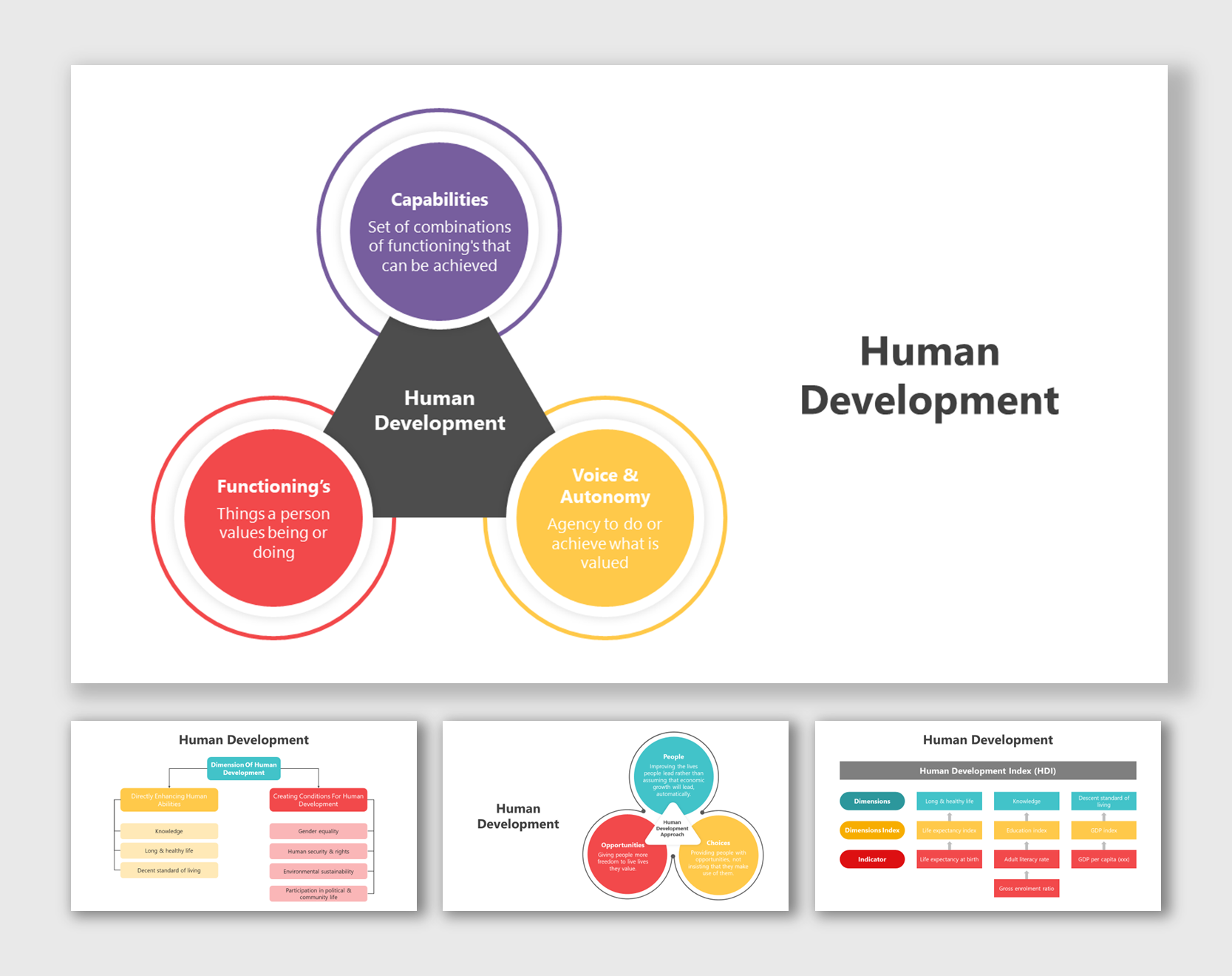1232x976 pixels.
Task: Select the yellow 'Dimensions Index' pill label
Action: point(872,830)
